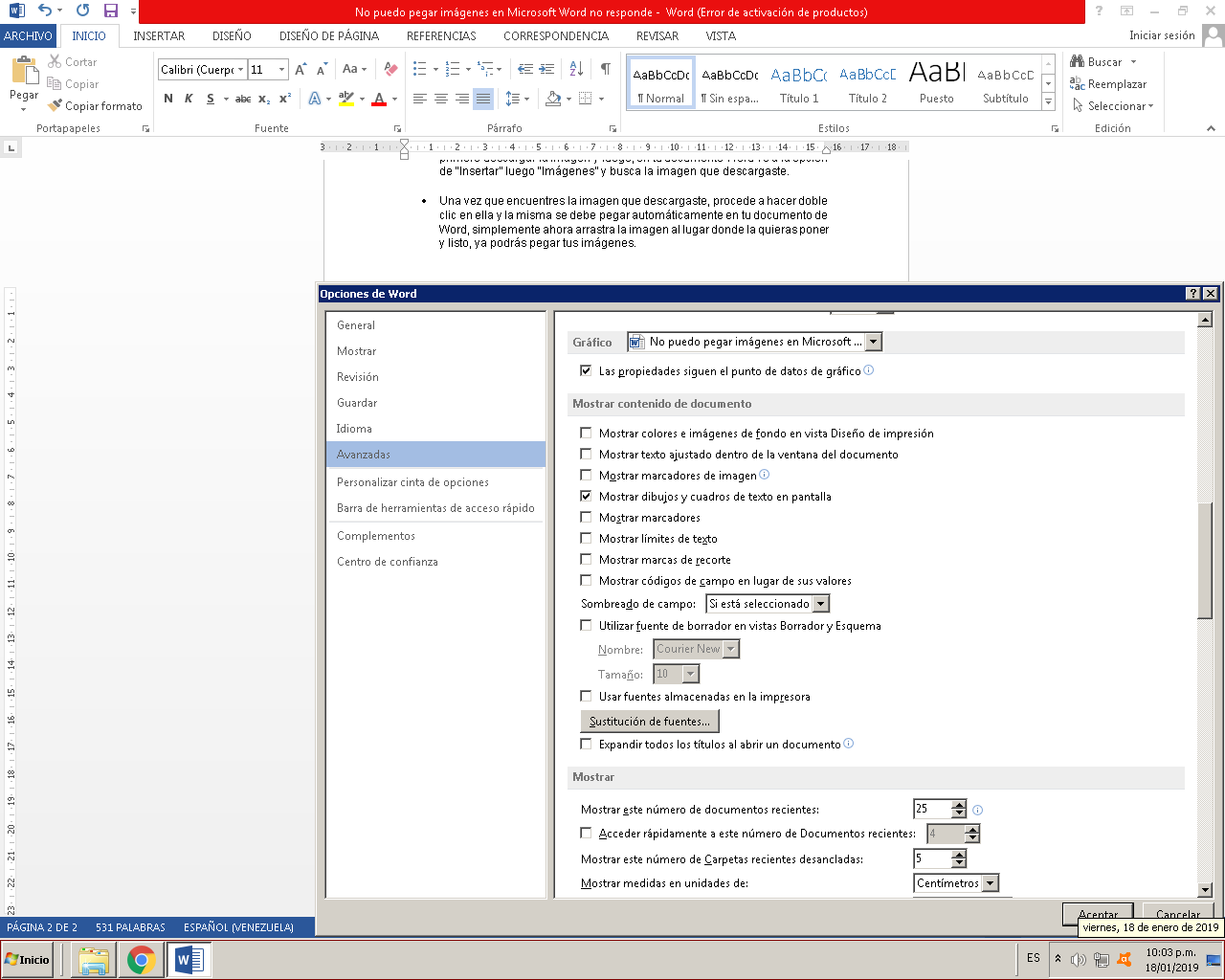
Task: Justify the paragraph text
Action: [x=483, y=99]
